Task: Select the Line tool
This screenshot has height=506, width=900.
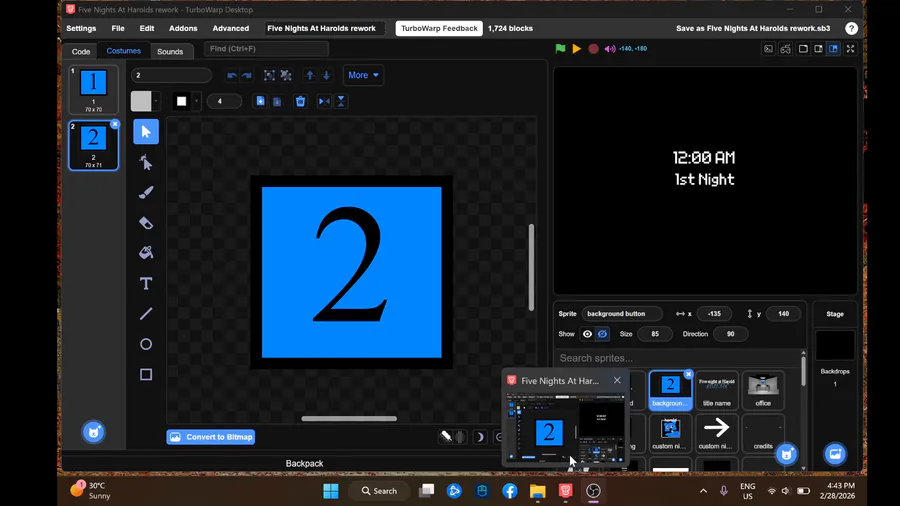Action: [x=146, y=314]
